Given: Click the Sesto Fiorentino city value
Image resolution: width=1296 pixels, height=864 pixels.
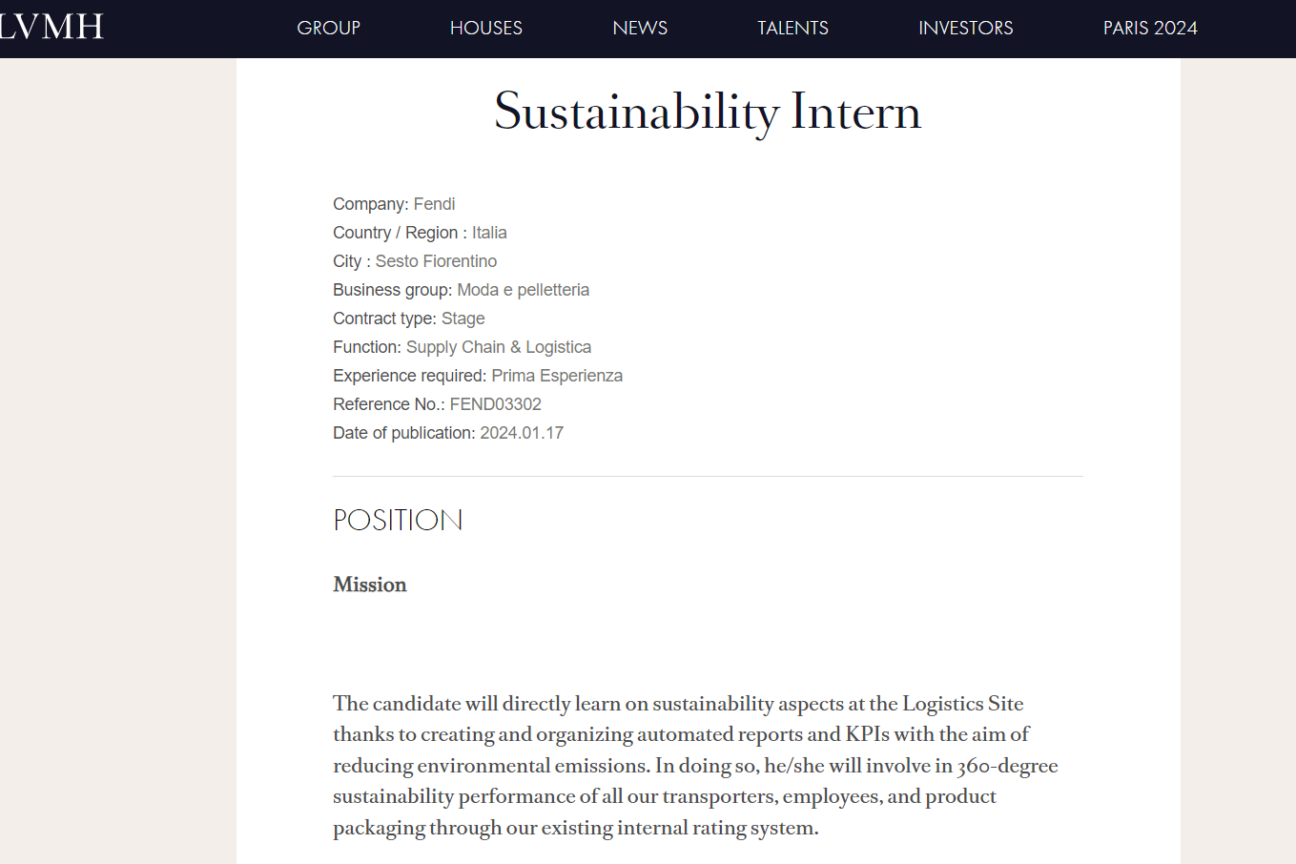Looking at the screenshot, I should [x=436, y=261].
